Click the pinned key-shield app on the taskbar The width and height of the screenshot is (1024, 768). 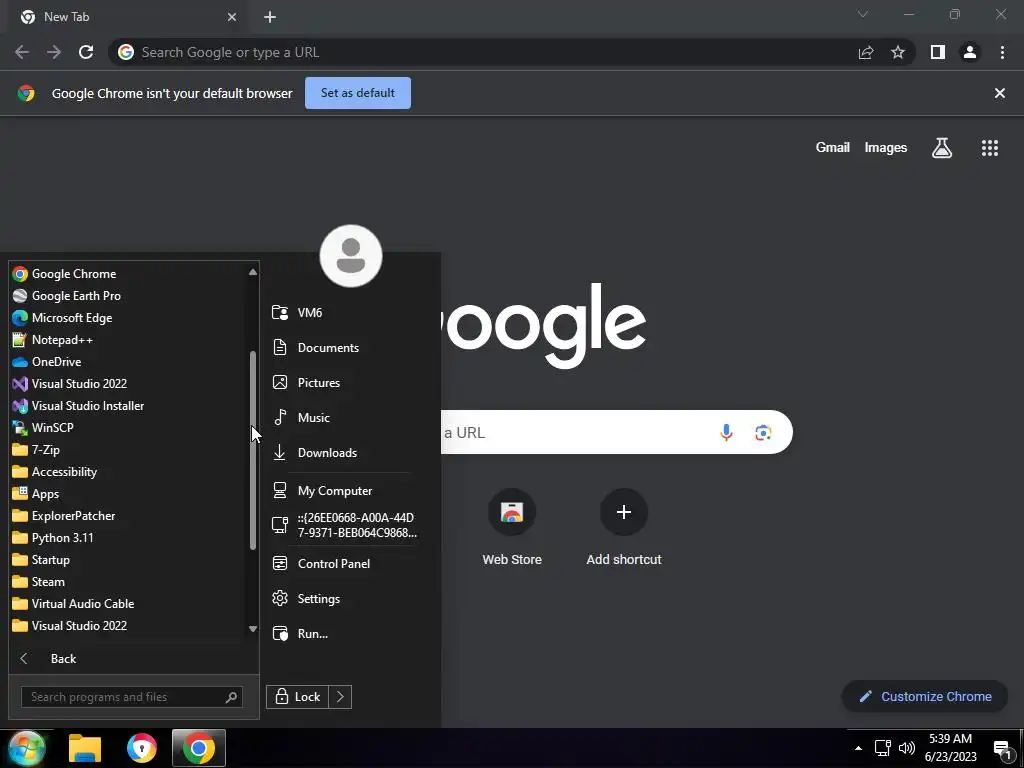142,748
